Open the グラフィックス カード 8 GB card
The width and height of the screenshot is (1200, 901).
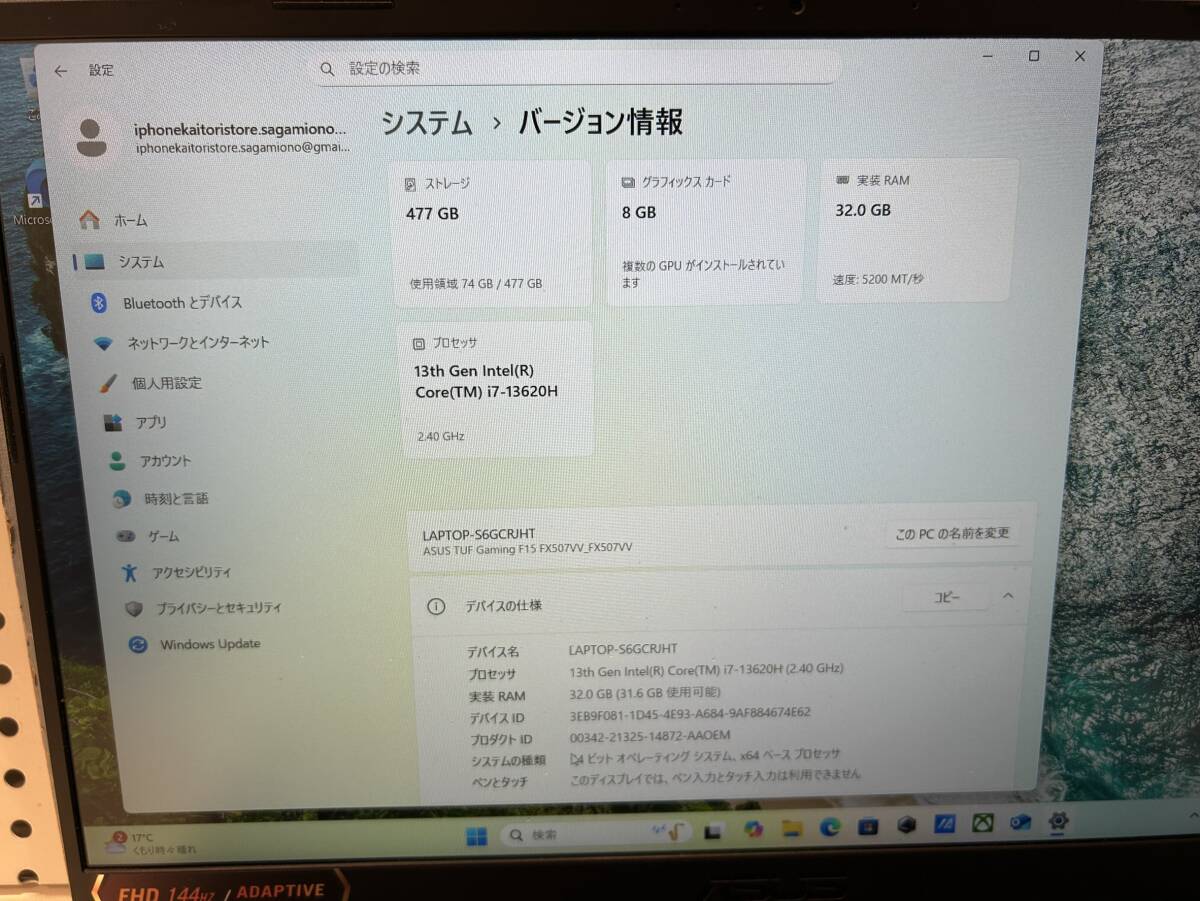(705, 232)
